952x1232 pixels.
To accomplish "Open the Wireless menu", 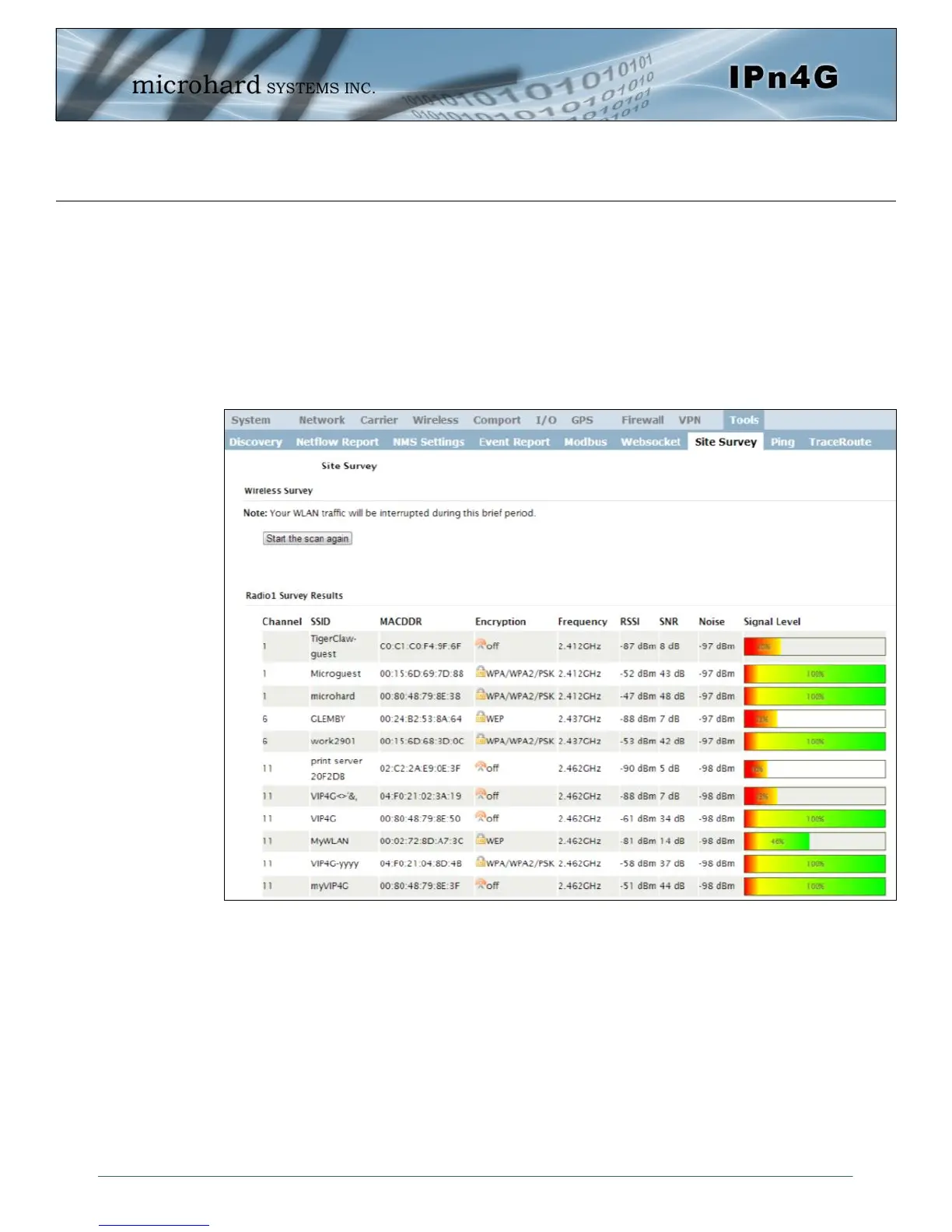I will 436,420.
